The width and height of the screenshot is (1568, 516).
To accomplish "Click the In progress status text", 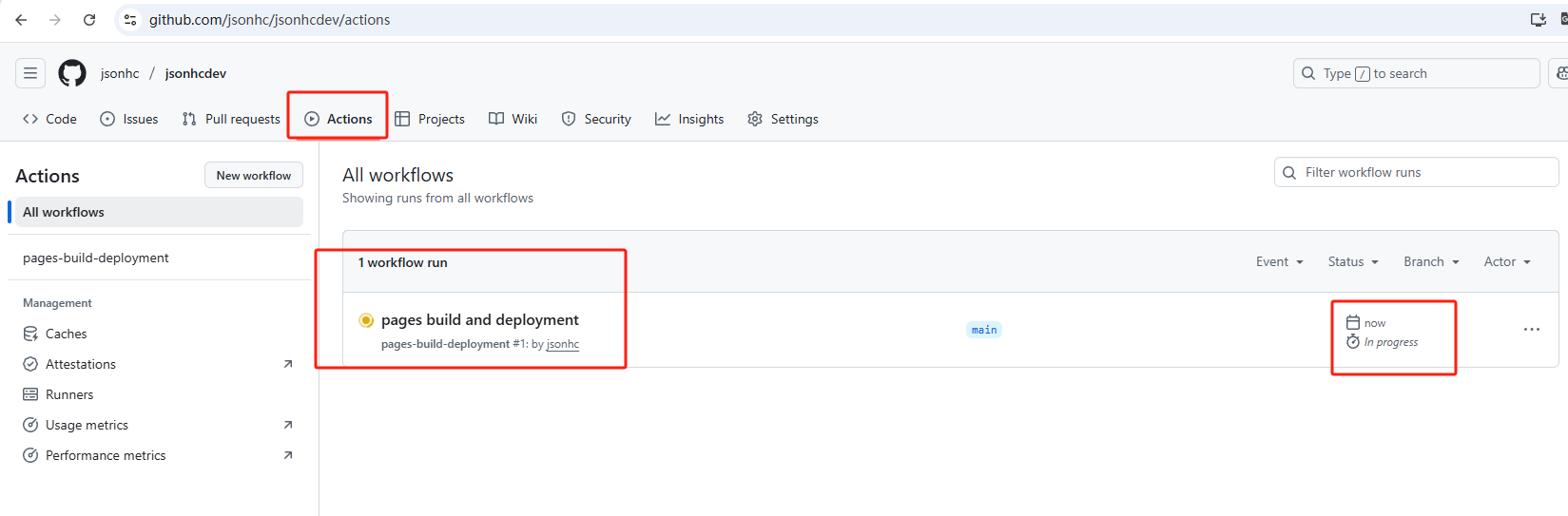I will [x=1391, y=342].
